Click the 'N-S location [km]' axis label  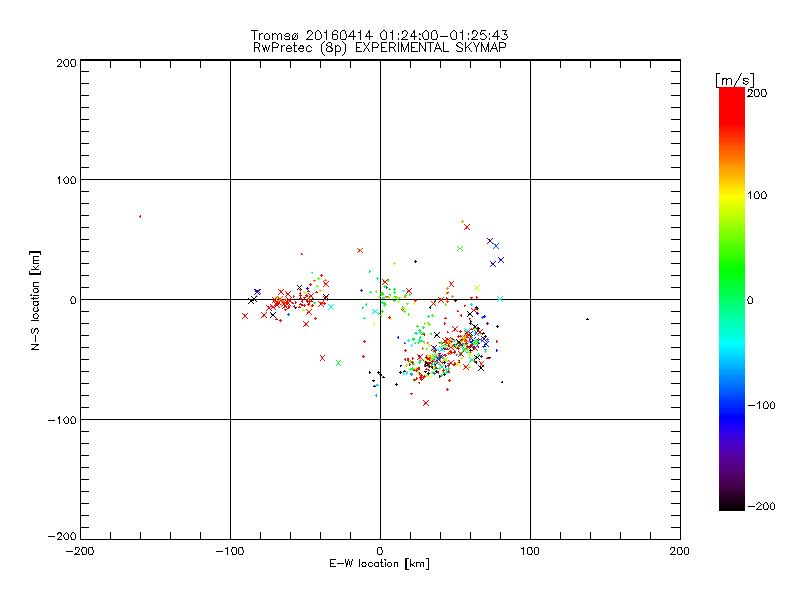(x=35, y=301)
